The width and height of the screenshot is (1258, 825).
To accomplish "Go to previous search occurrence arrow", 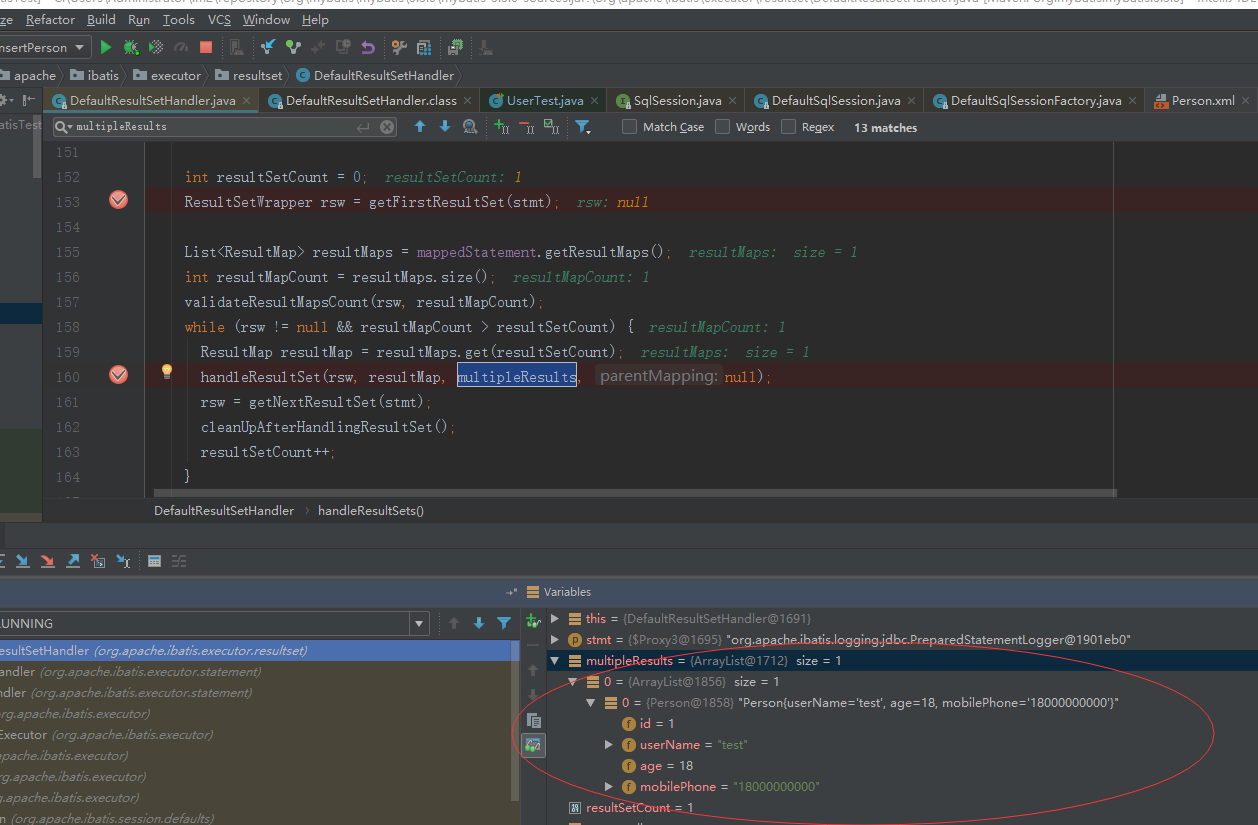I will pos(420,127).
